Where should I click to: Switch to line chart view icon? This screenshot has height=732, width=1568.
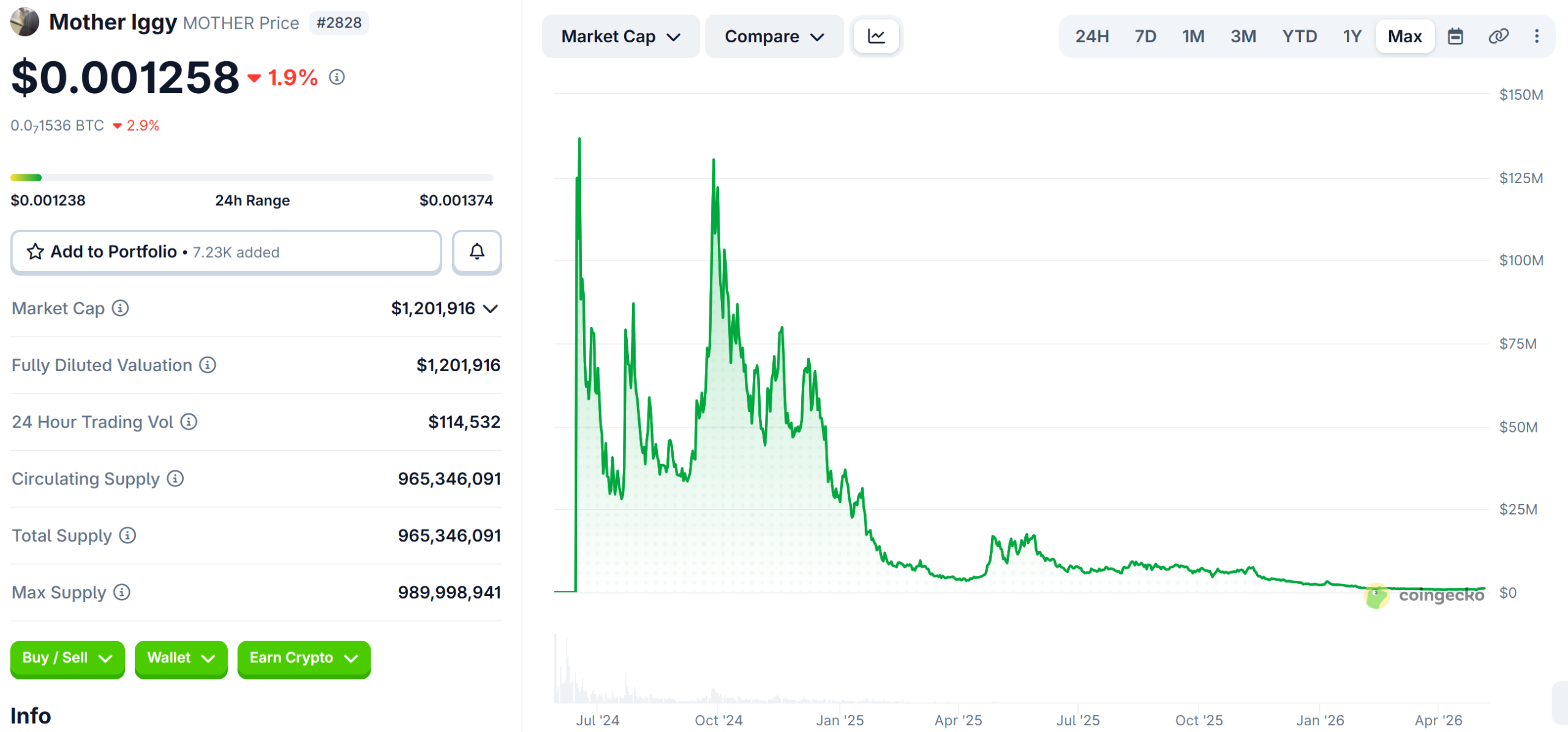pos(876,36)
